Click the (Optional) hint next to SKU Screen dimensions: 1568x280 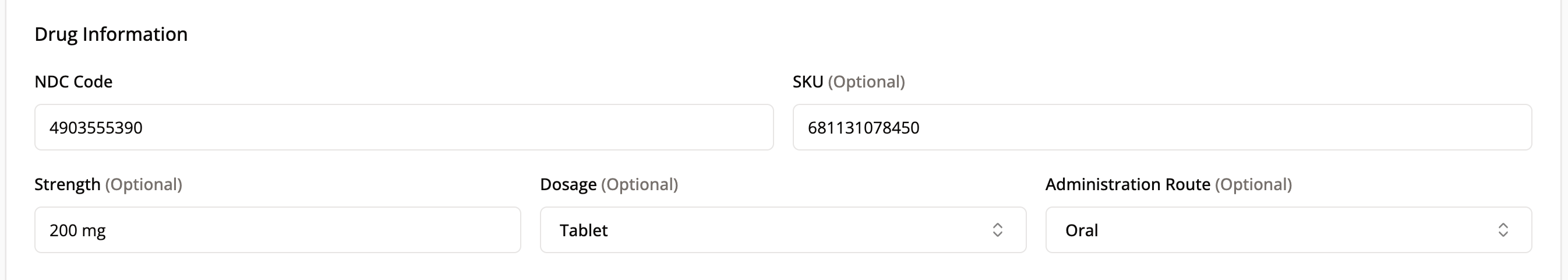[866, 82]
